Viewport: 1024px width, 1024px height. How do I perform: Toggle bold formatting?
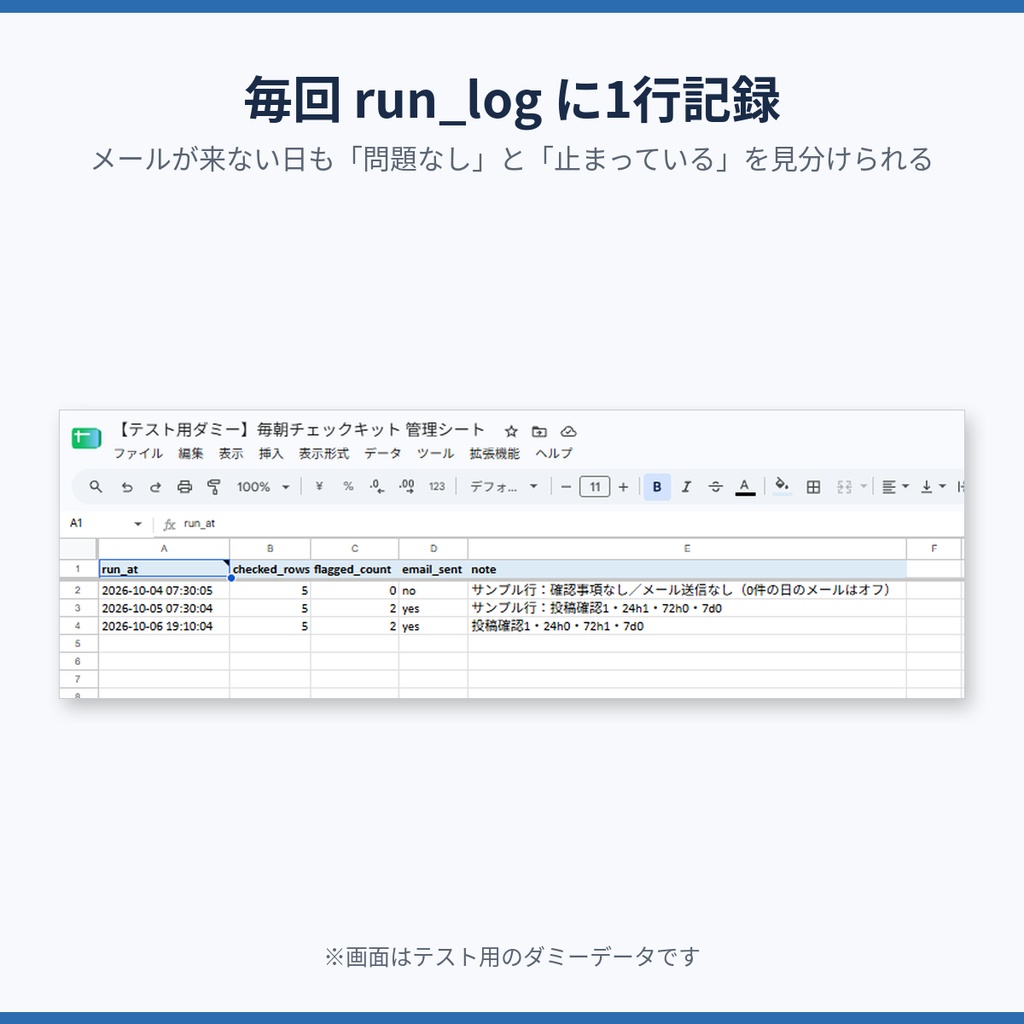658,487
